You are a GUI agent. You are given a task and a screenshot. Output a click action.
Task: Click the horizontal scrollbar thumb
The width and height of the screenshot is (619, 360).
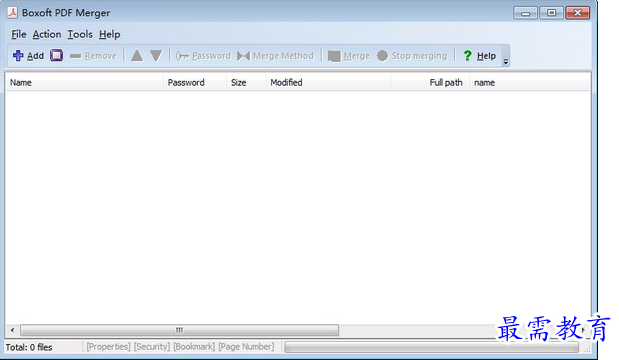tap(180, 330)
